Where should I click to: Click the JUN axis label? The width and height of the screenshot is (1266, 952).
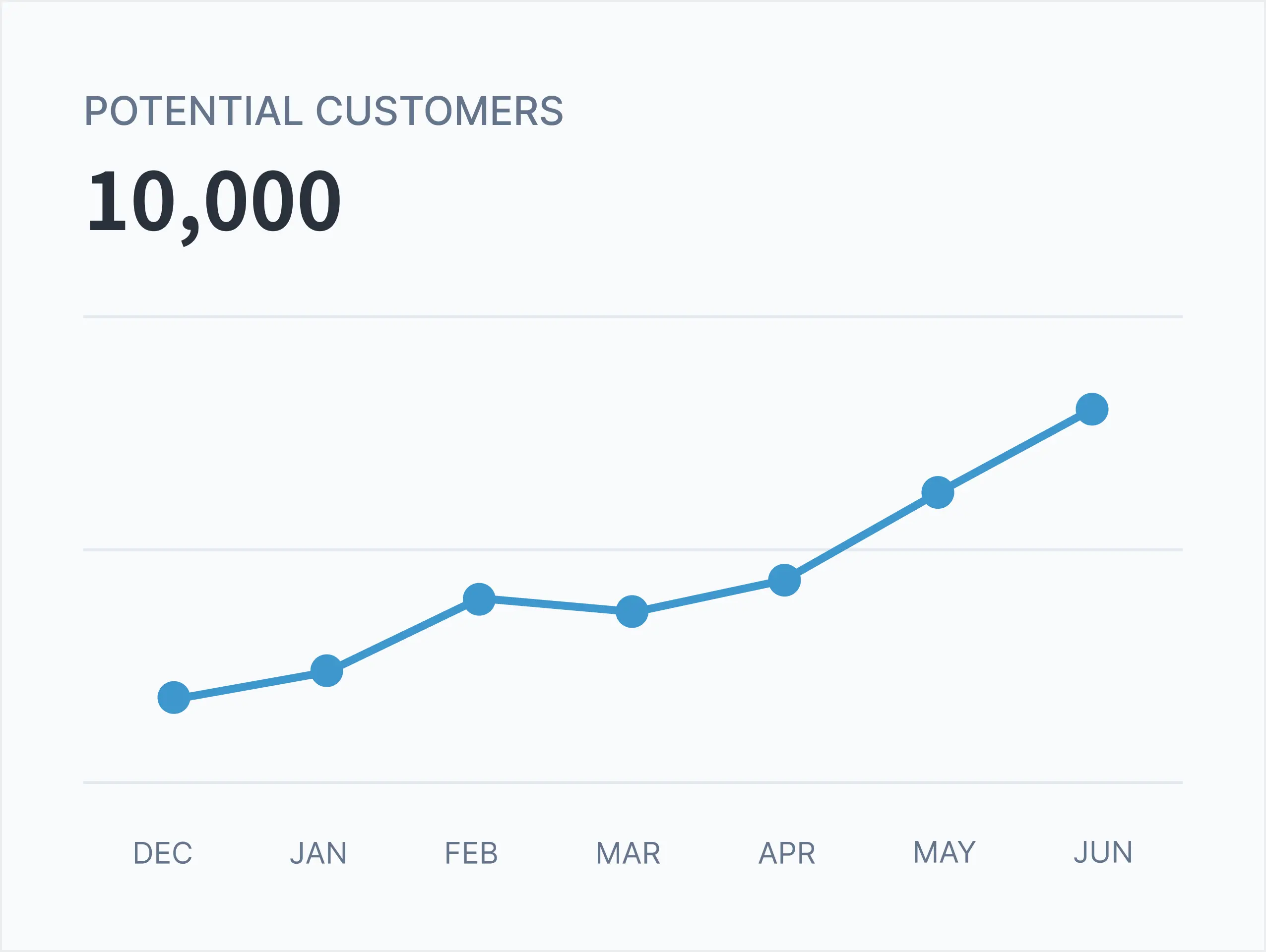[x=1103, y=852]
